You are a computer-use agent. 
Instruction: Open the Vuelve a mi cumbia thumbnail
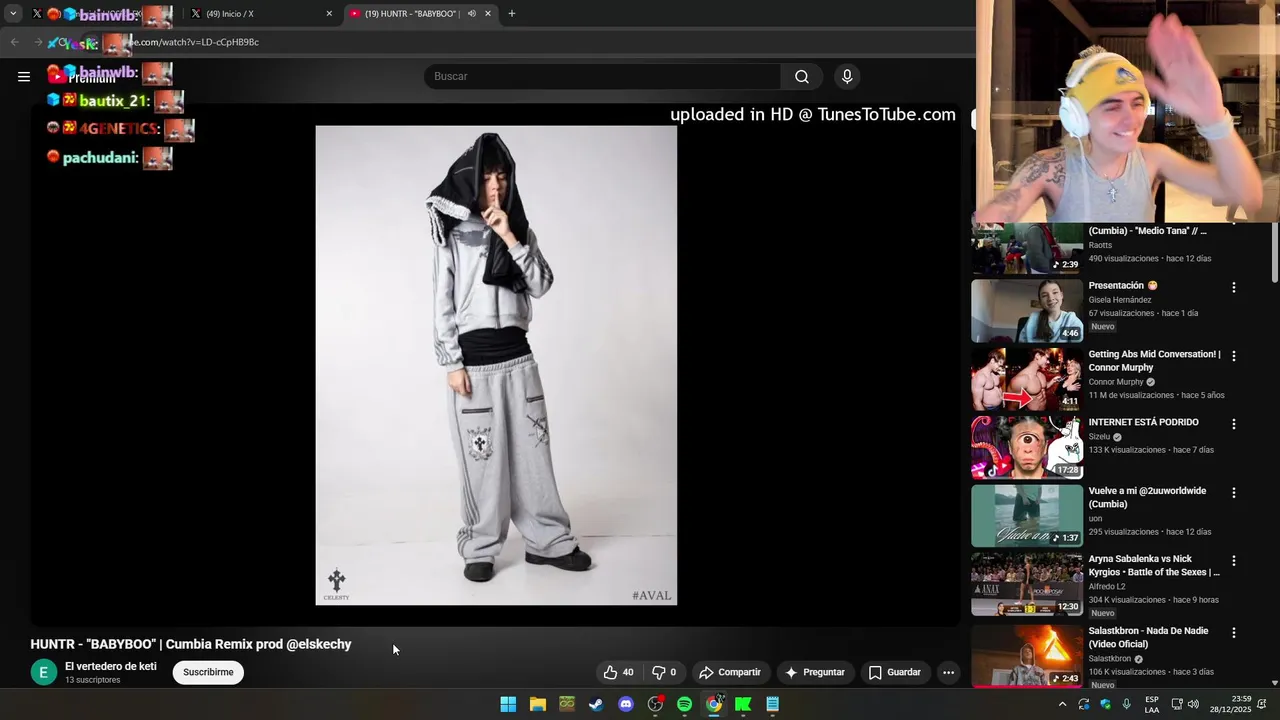point(1027,516)
